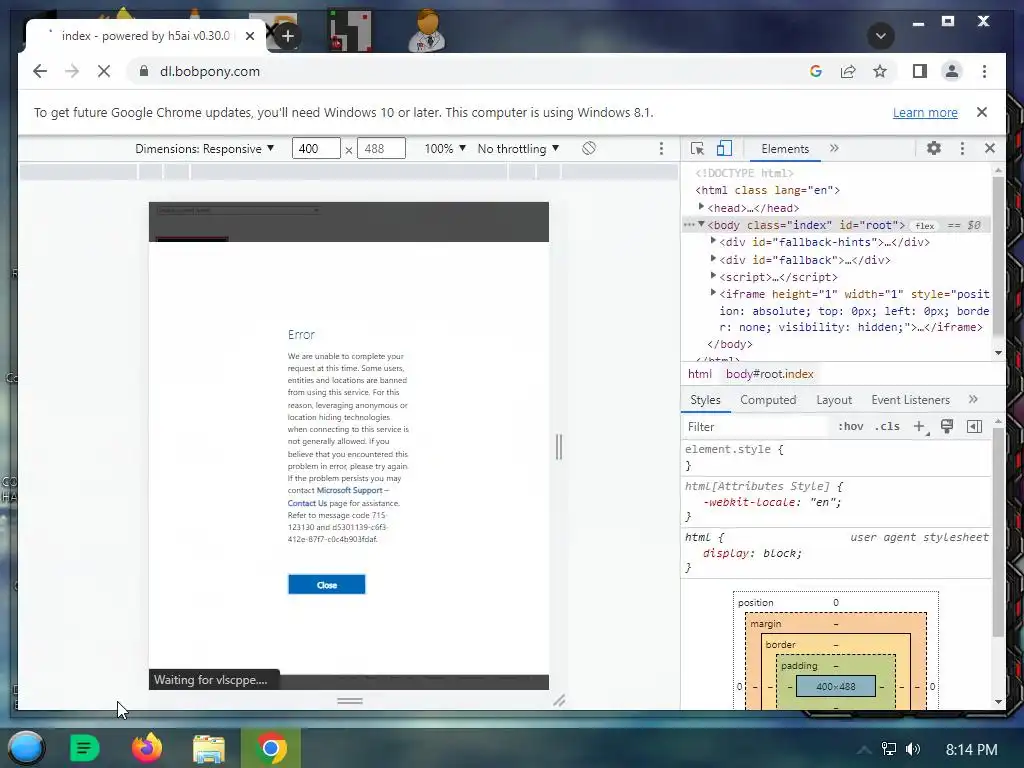The image size is (1024, 768).
Task: Toggle the .cls class editor
Action: coord(888,426)
